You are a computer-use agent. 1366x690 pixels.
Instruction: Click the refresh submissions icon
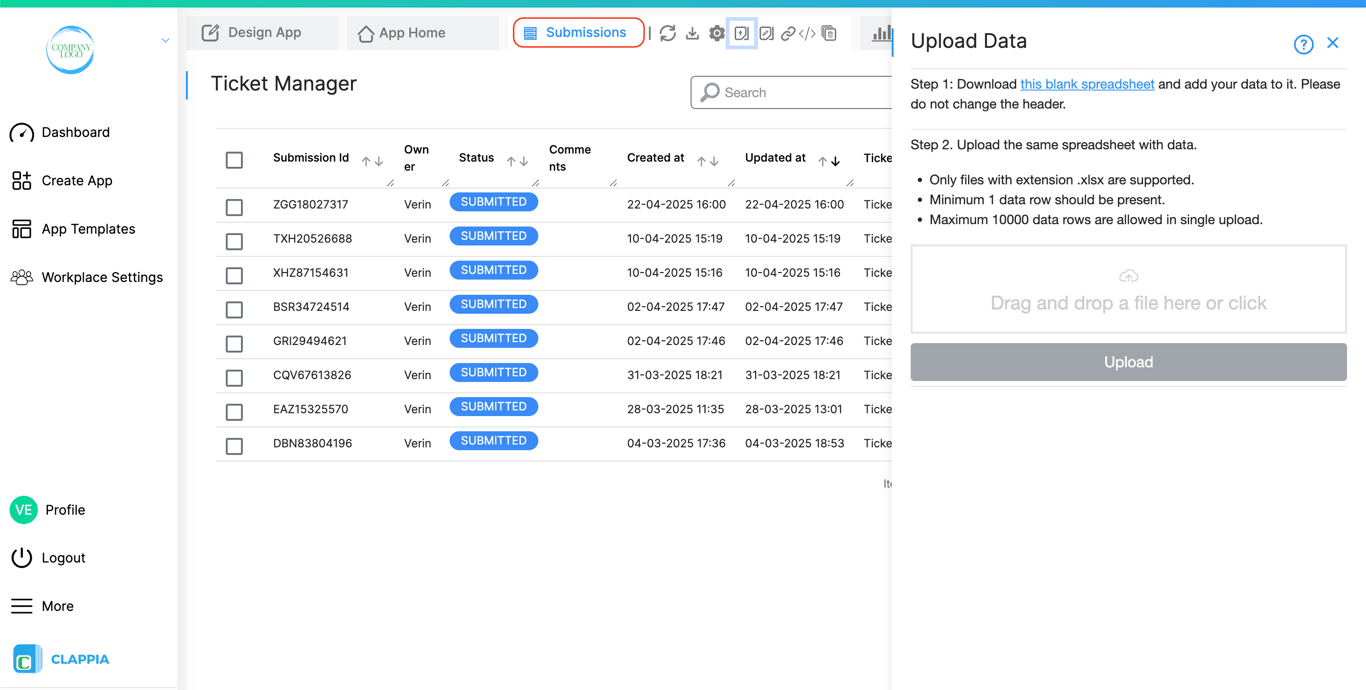667,33
